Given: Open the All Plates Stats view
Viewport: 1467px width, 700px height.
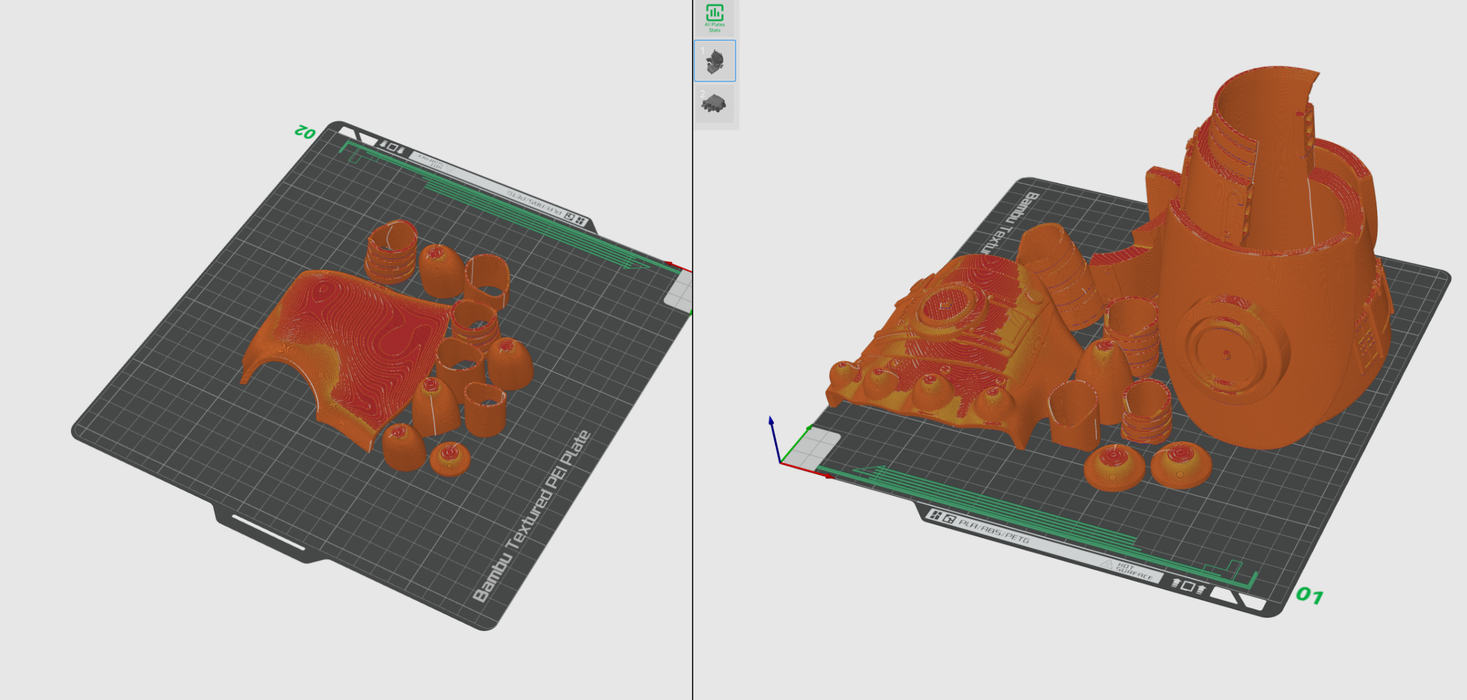Looking at the screenshot, I should coord(714,17).
